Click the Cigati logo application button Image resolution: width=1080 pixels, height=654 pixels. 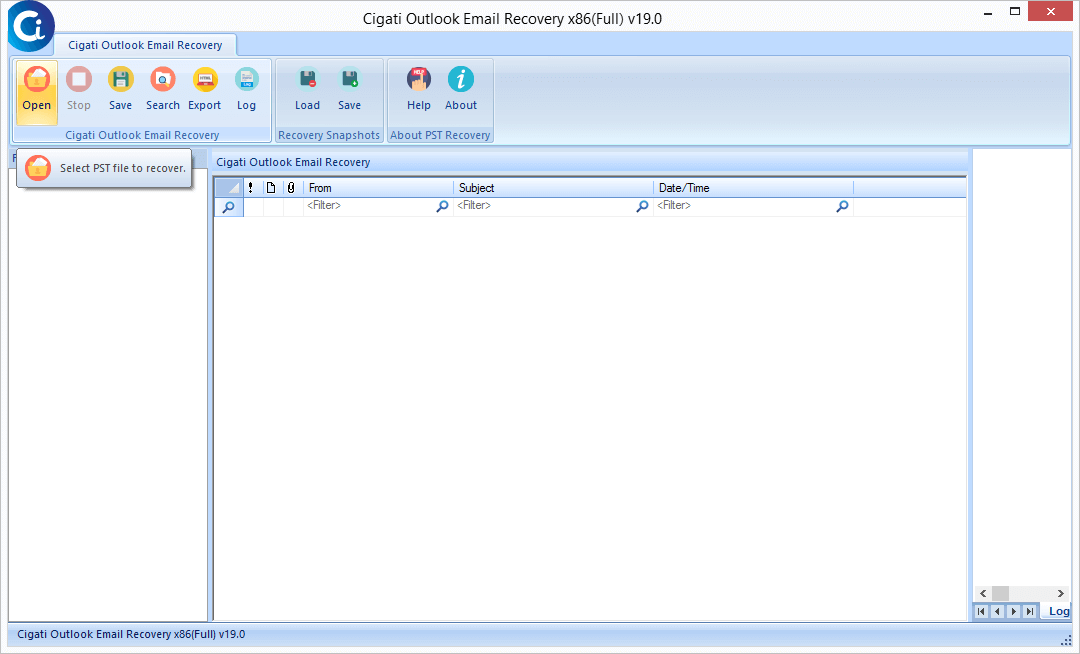point(30,26)
